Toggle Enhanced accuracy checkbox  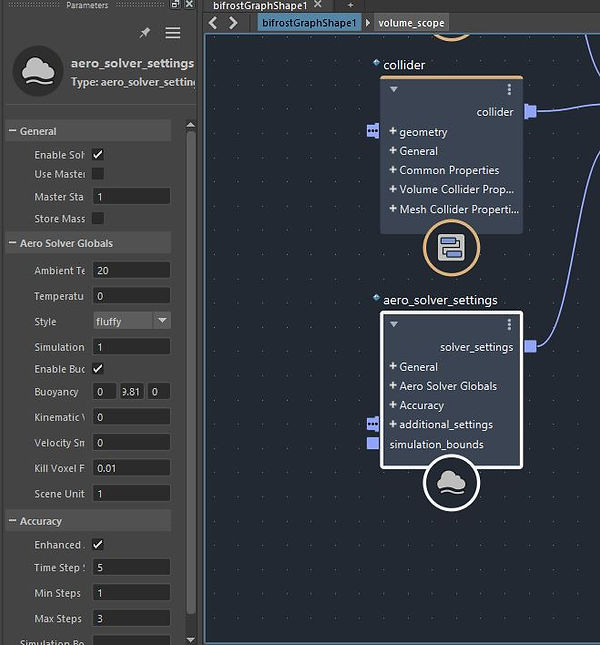pyautogui.click(x=98, y=545)
